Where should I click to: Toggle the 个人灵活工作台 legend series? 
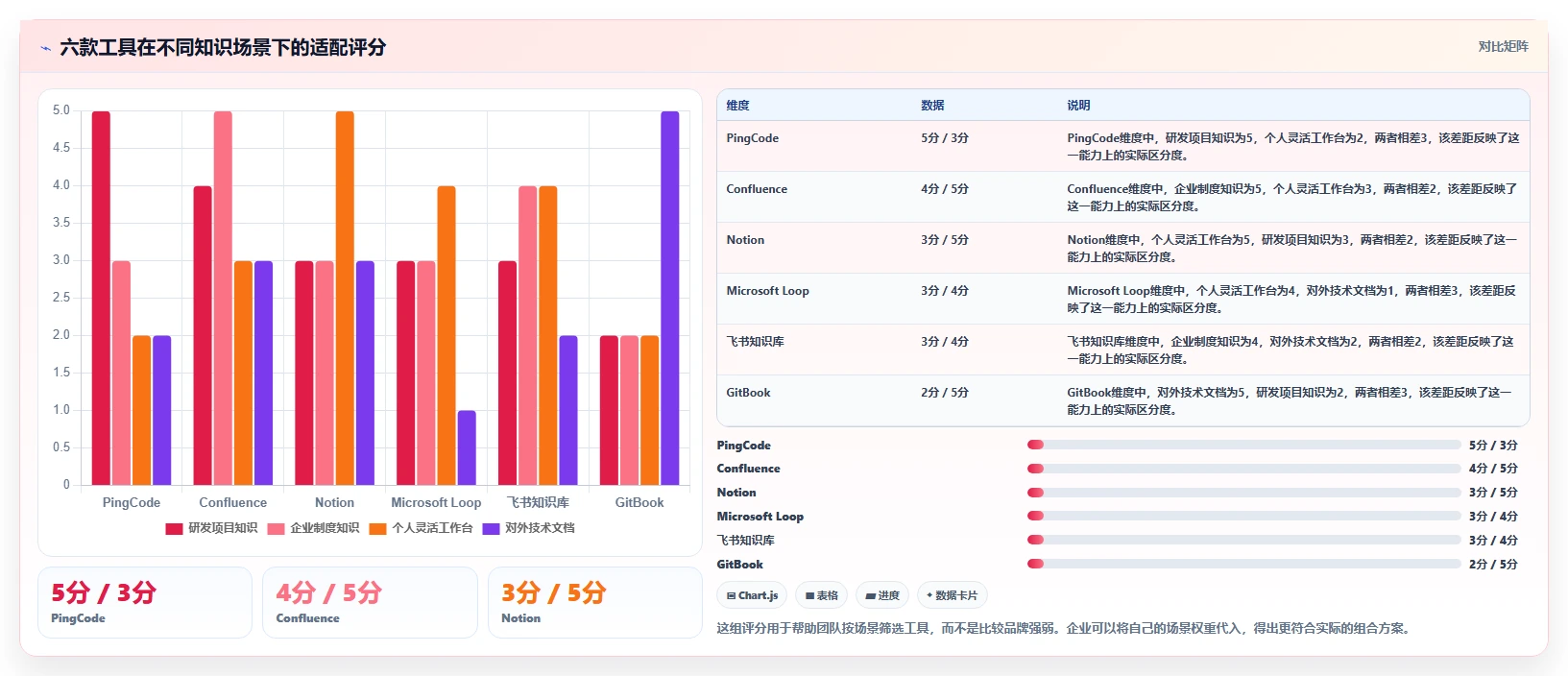(x=421, y=528)
